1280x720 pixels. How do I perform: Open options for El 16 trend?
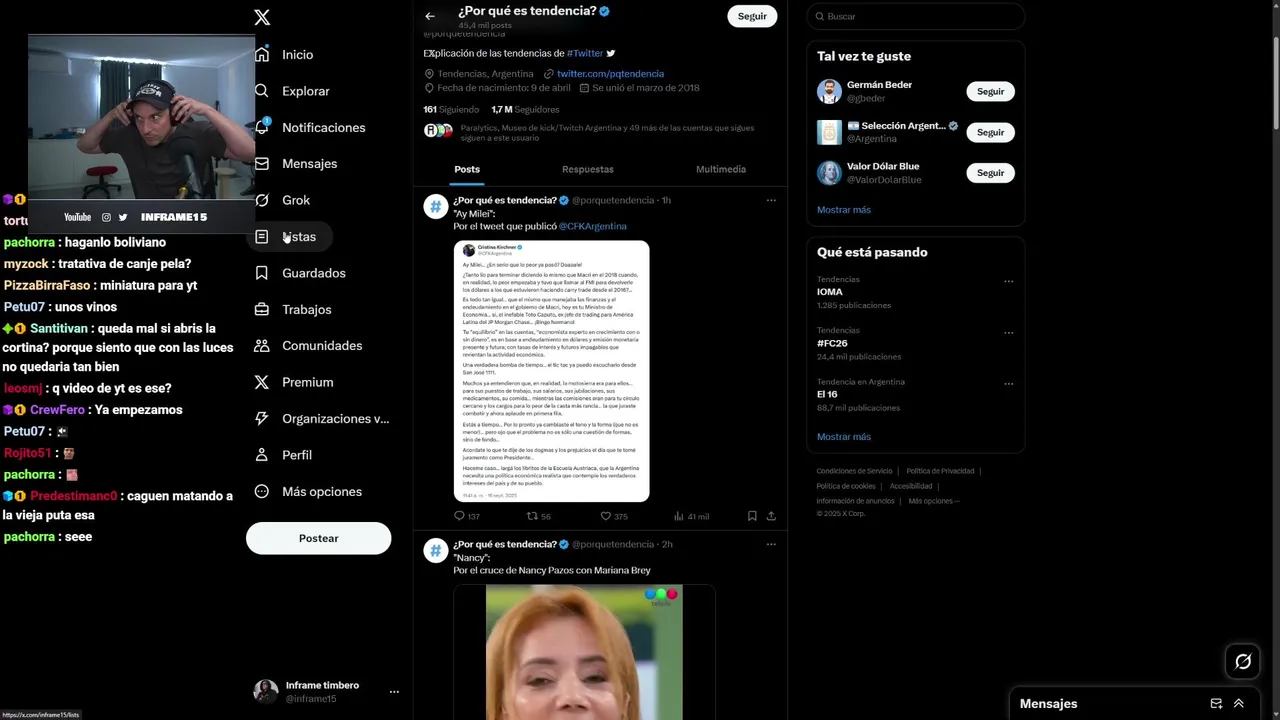[1008, 383]
